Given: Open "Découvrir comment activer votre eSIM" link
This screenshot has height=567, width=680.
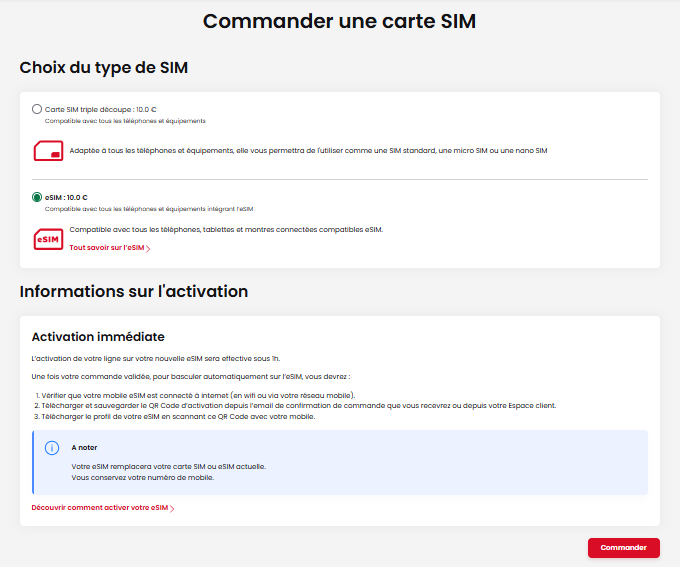Looking at the screenshot, I should click(99, 508).
